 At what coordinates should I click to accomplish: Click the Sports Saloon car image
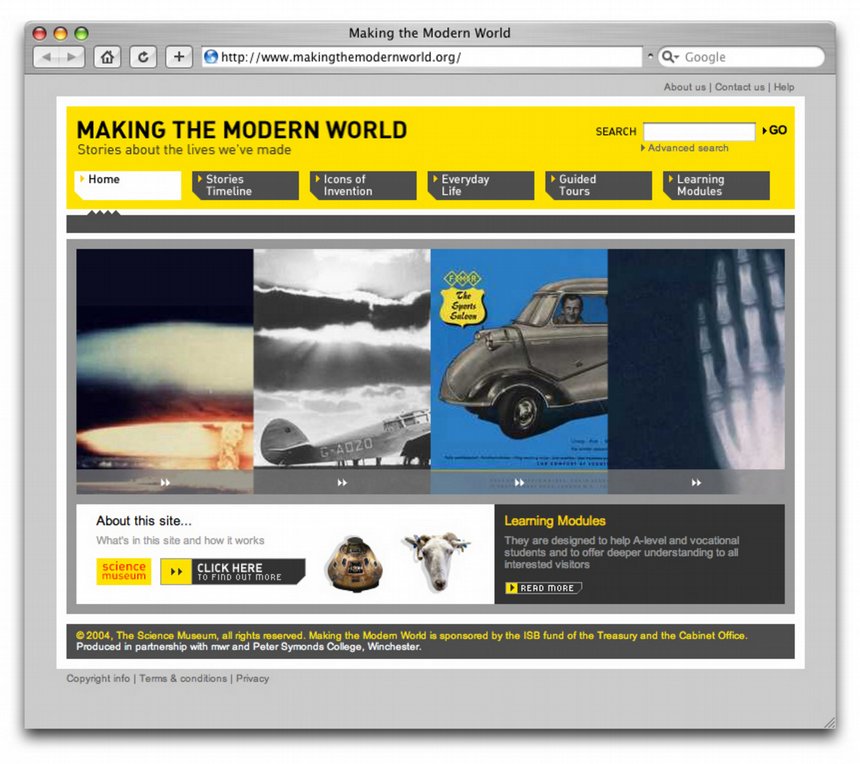point(519,359)
